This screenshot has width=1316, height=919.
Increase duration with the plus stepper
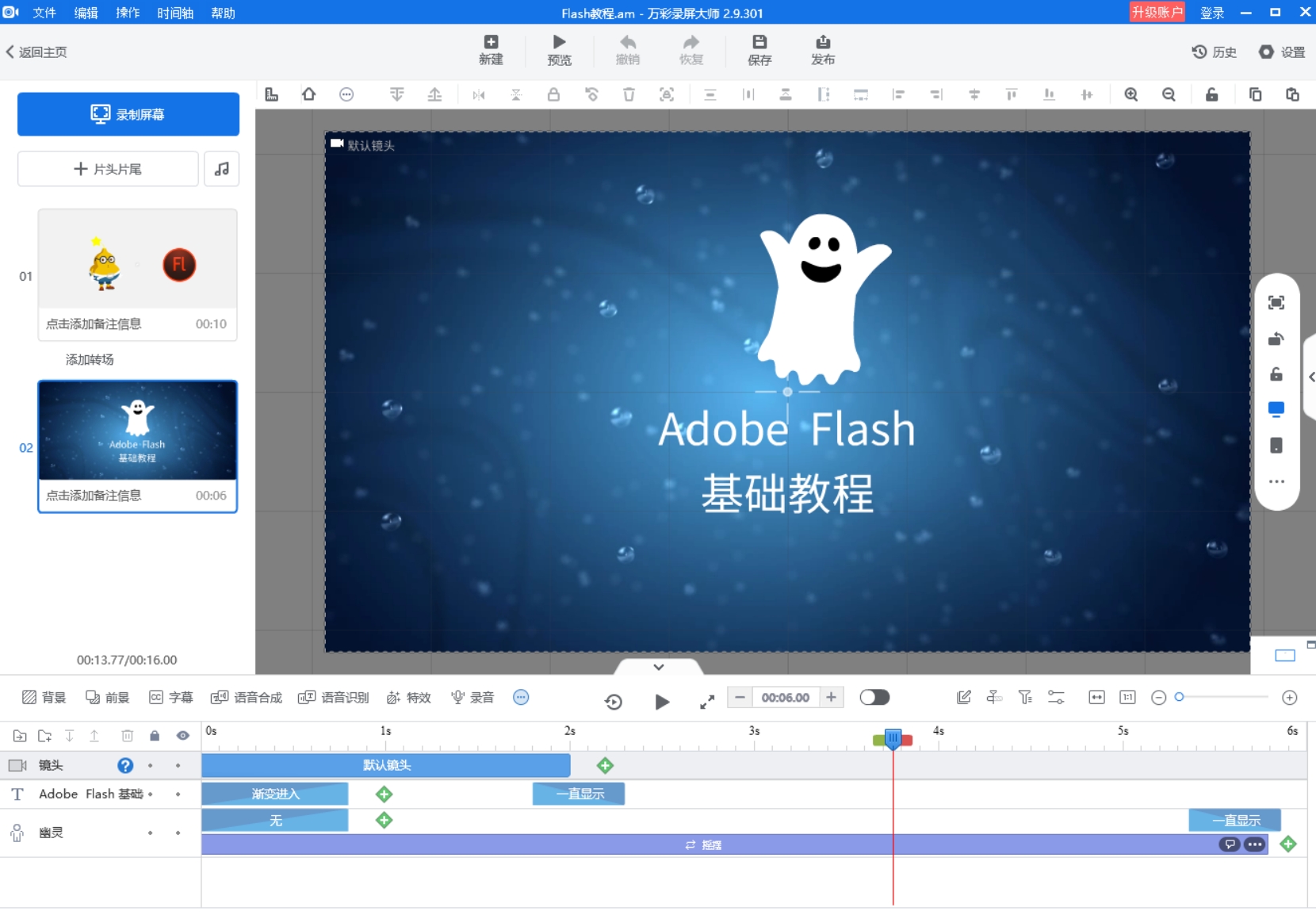[831, 697]
